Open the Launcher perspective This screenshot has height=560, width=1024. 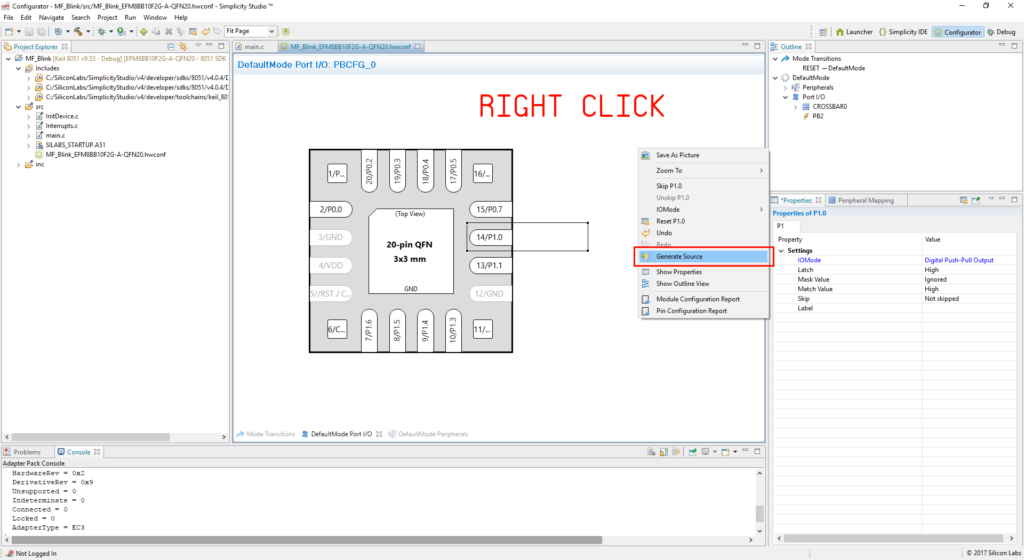[x=853, y=32]
